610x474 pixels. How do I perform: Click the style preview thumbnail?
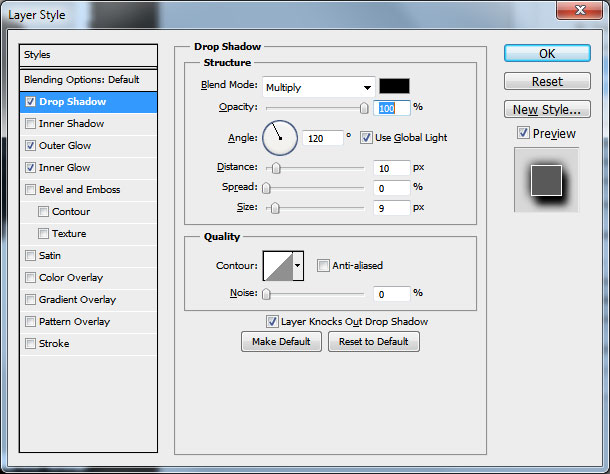[x=547, y=180]
